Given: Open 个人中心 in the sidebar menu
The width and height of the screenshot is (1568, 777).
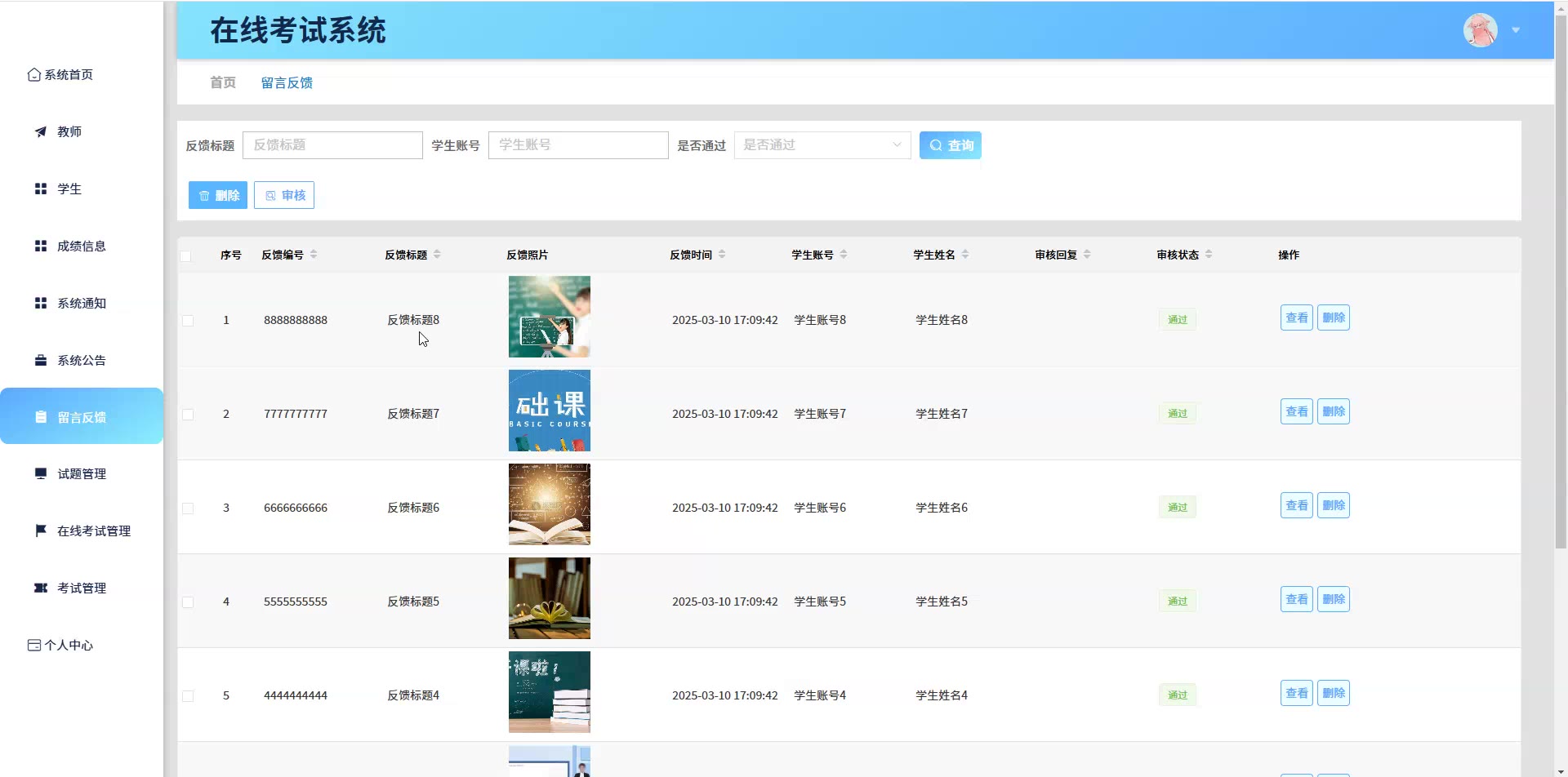Looking at the screenshot, I should 69,645.
